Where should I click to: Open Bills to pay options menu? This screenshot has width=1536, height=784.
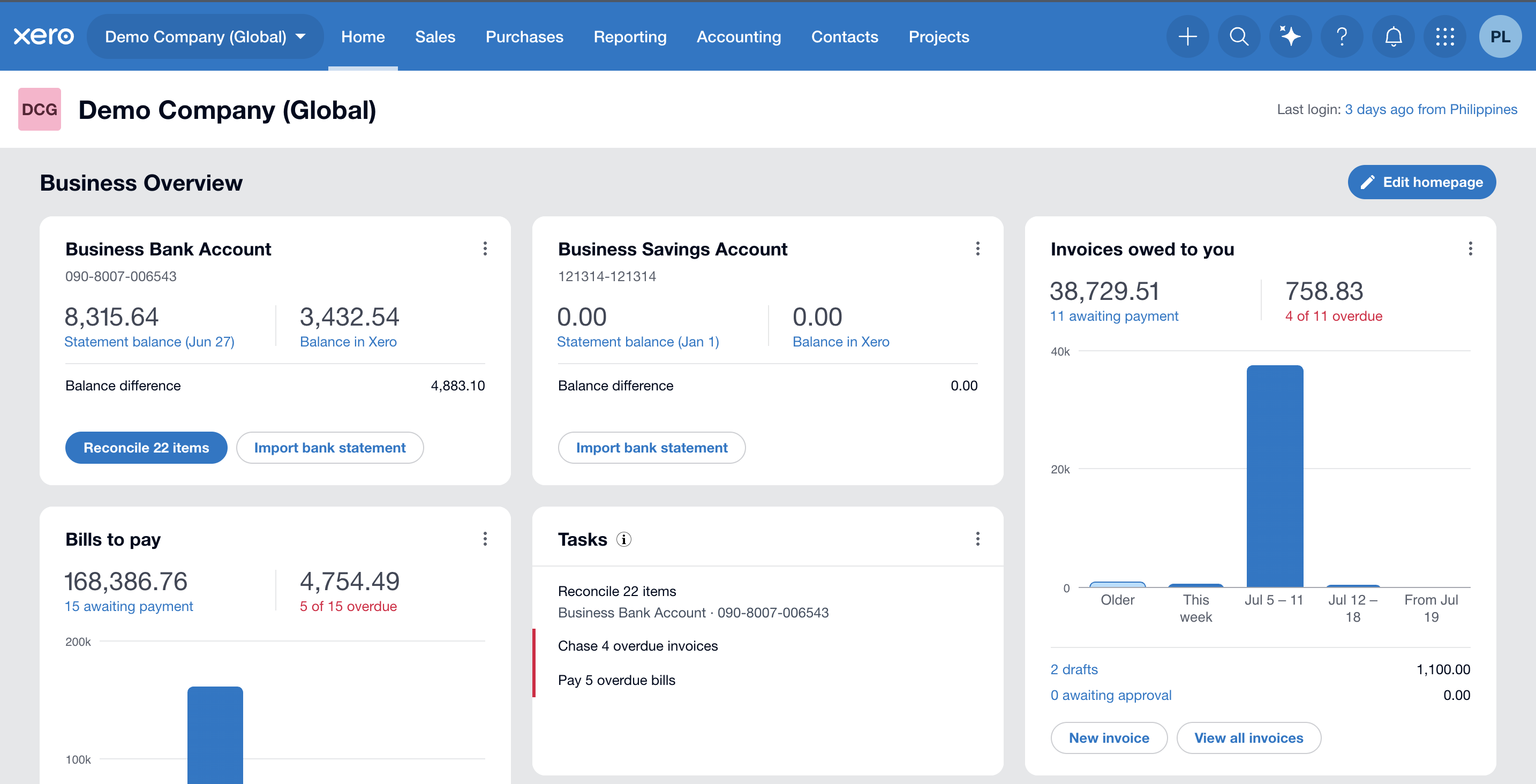point(485,539)
